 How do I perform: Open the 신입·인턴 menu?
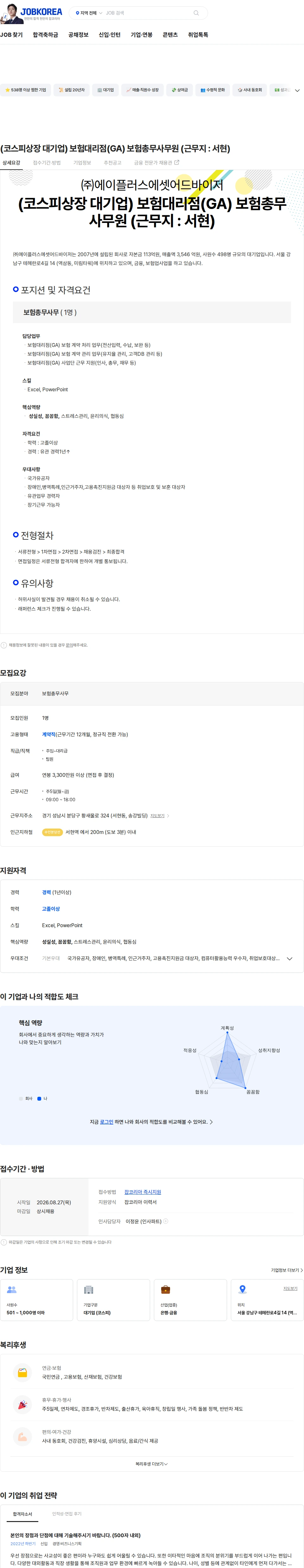(110, 35)
